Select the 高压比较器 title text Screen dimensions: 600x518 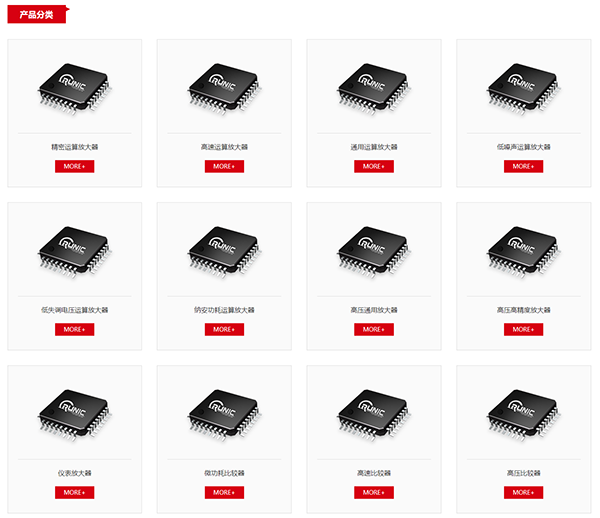pos(523,473)
